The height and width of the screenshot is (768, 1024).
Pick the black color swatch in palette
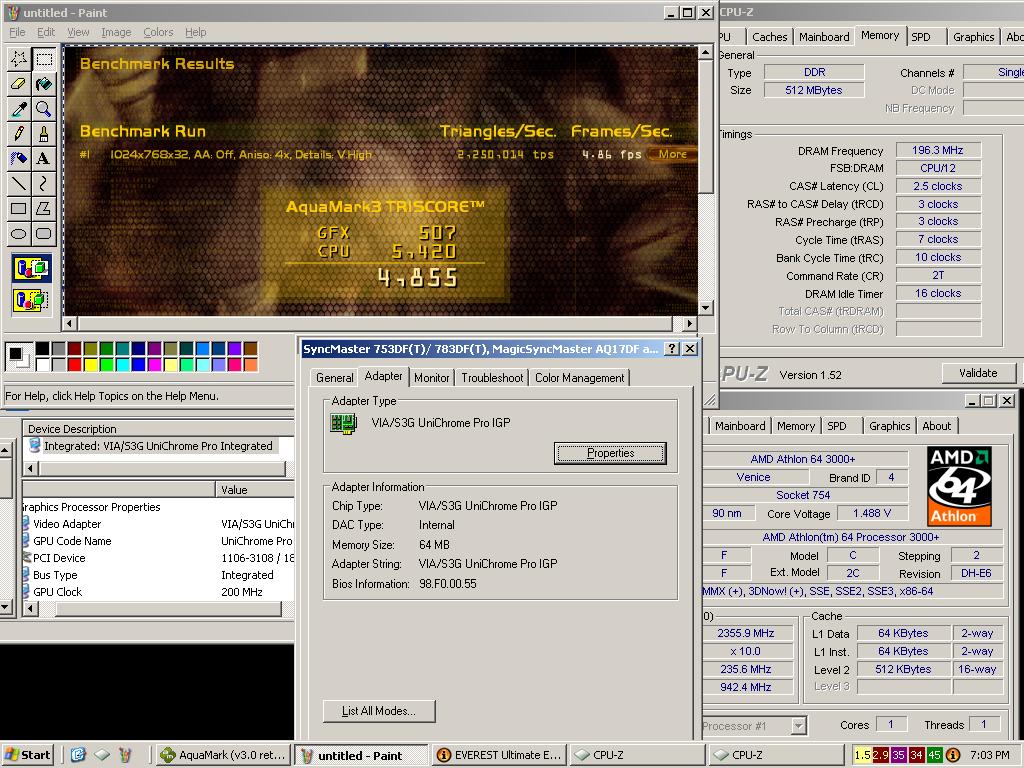[x=42, y=349]
